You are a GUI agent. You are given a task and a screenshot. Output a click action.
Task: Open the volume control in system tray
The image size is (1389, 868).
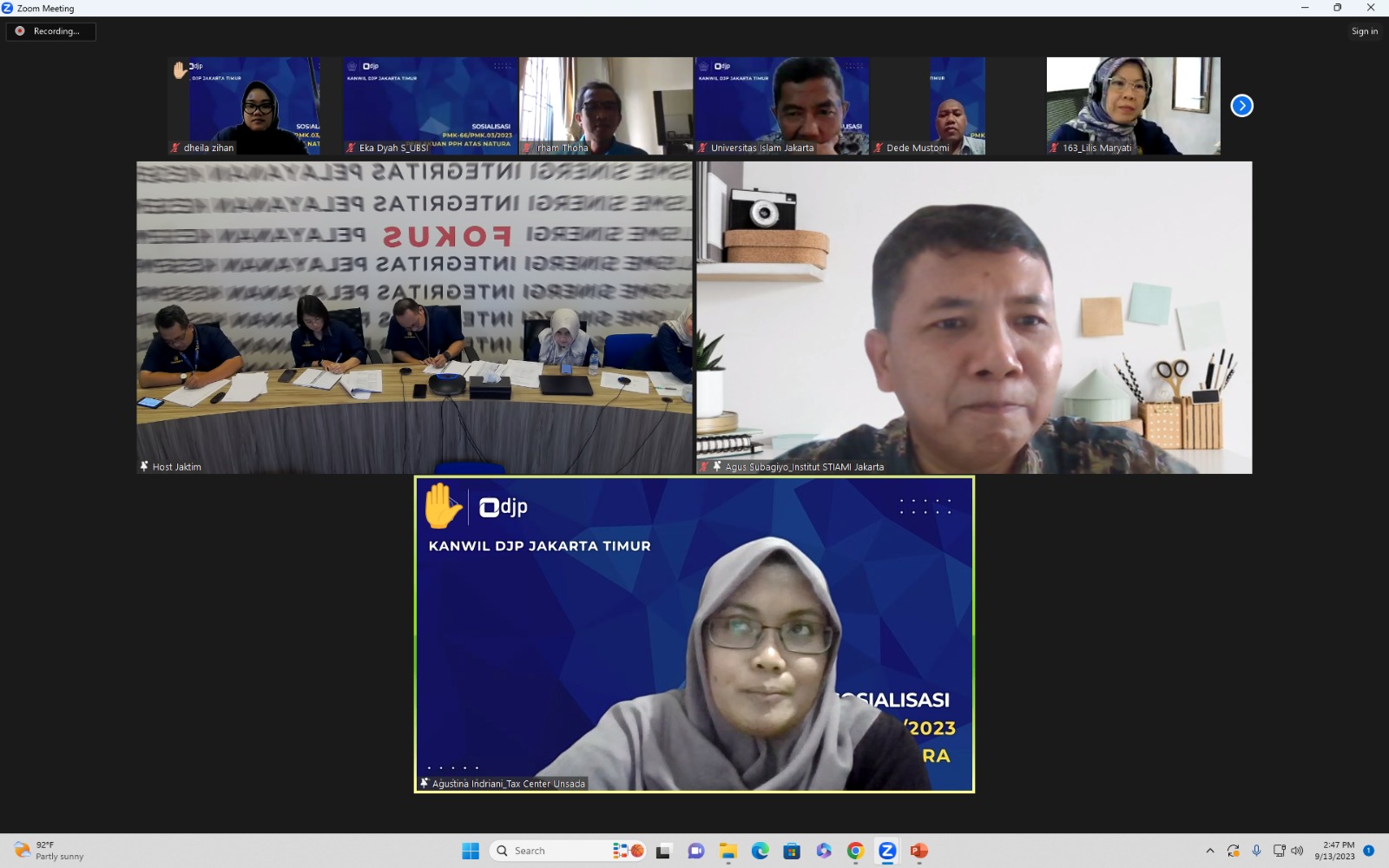[x=1297, y=851]
